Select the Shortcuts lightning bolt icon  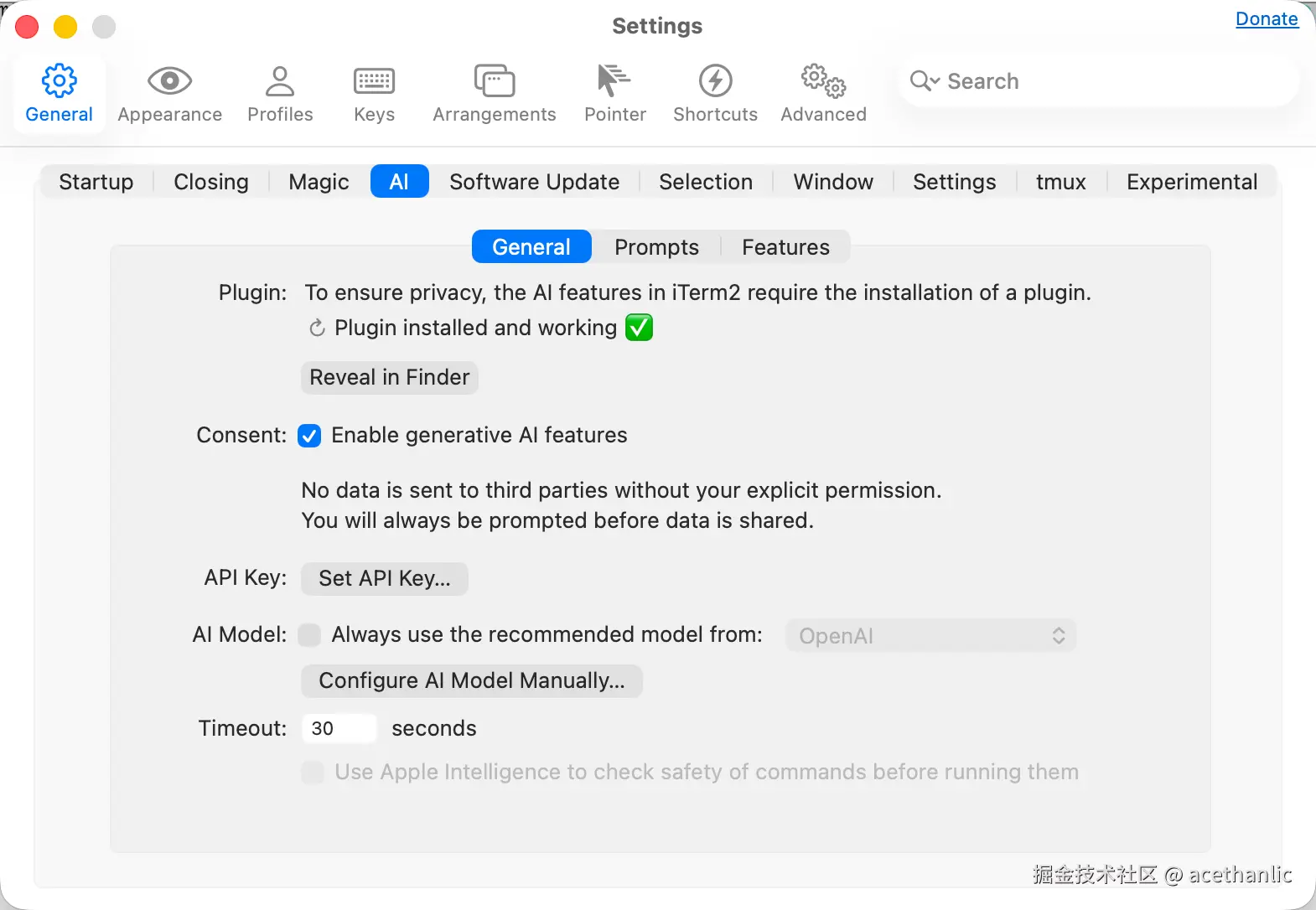715,81
